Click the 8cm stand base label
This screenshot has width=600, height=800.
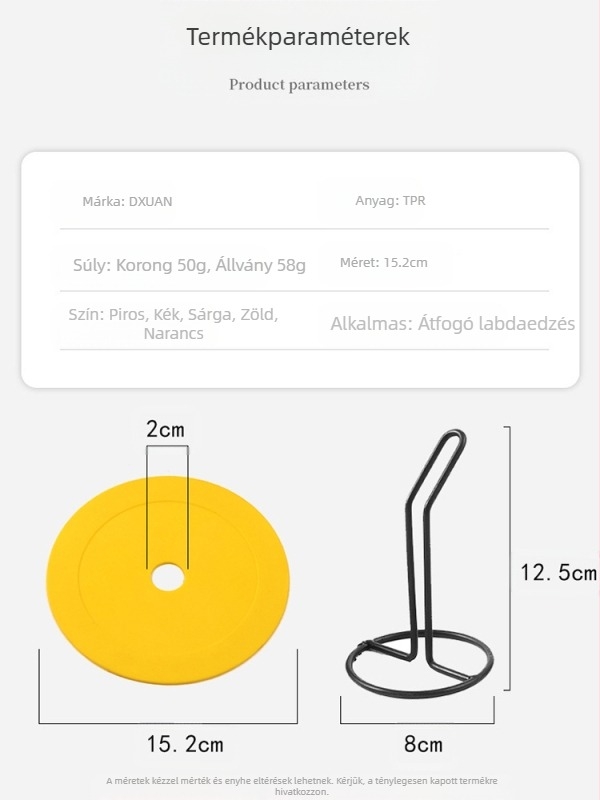click(423, 744)
